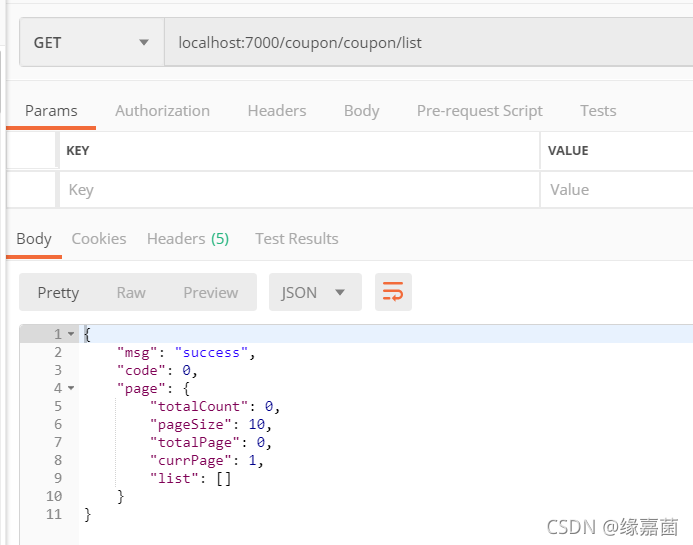Click the "success" string value

point(211,352)
